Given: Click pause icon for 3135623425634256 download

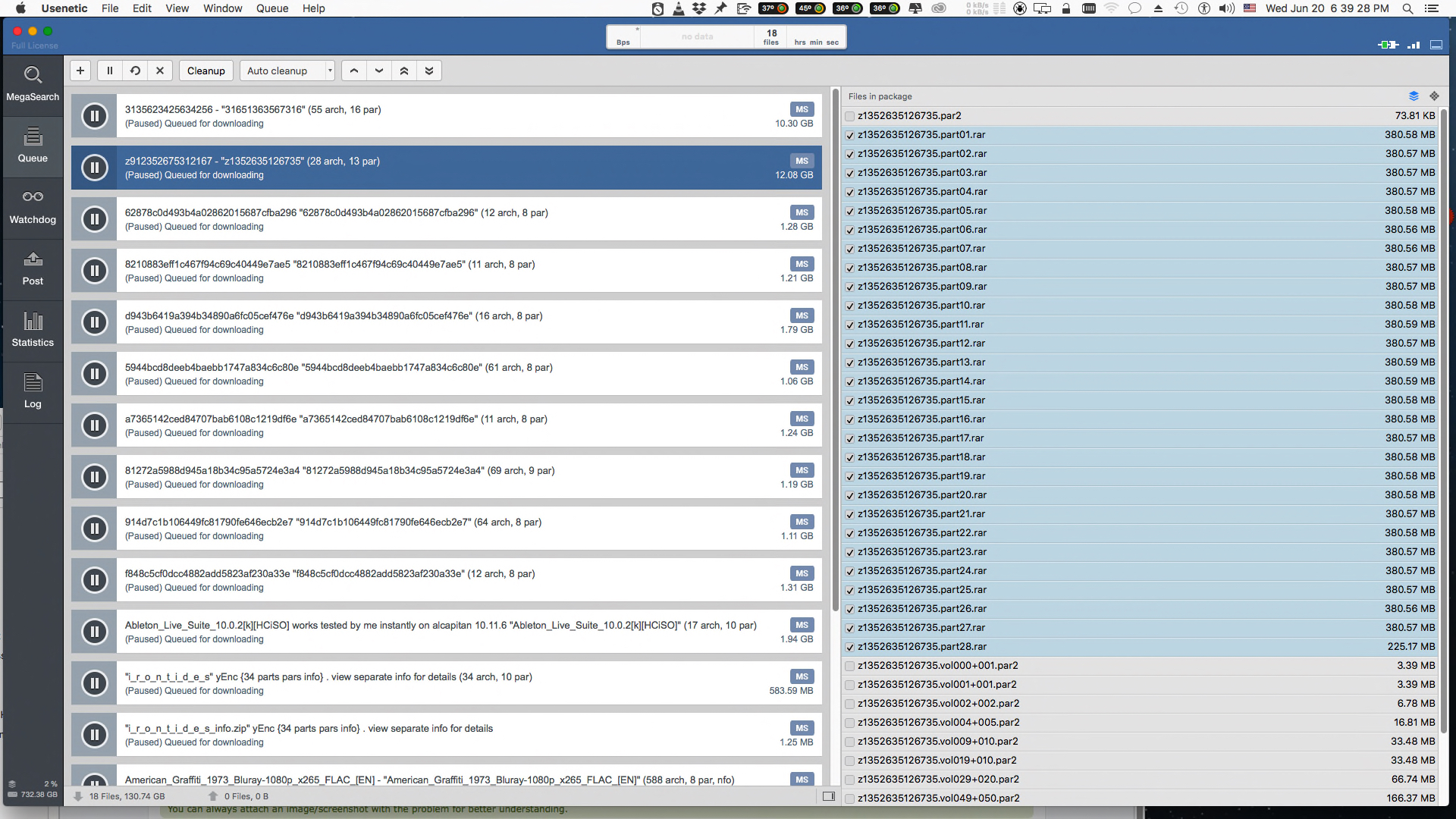Looking at the screenshot, I should tap(95, 116).
